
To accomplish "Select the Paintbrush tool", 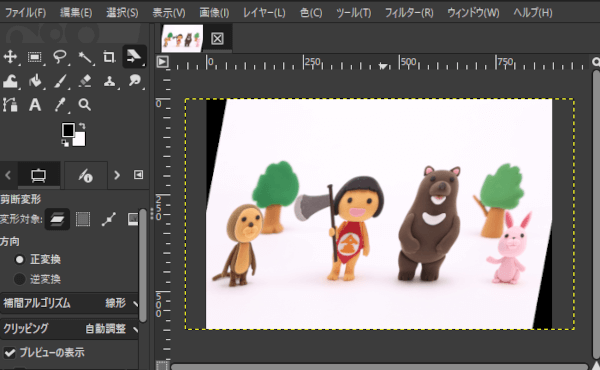I will 60,81.
